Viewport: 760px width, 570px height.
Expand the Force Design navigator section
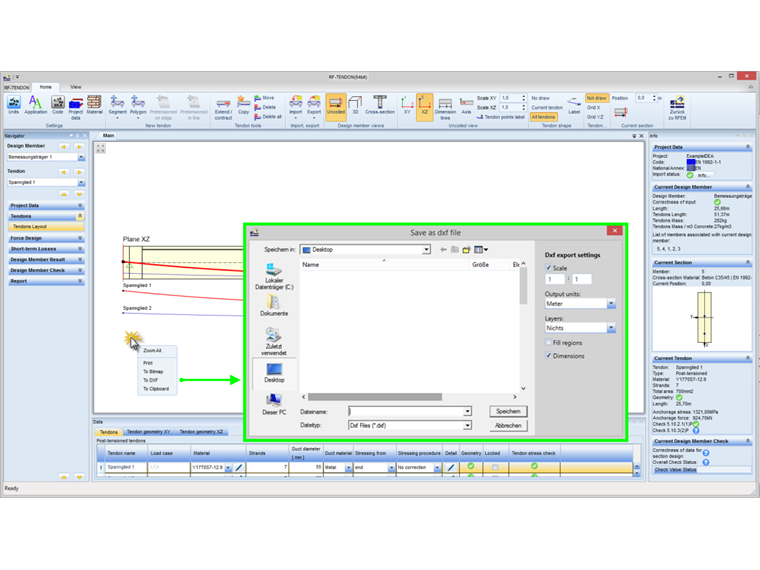point(46,238)
